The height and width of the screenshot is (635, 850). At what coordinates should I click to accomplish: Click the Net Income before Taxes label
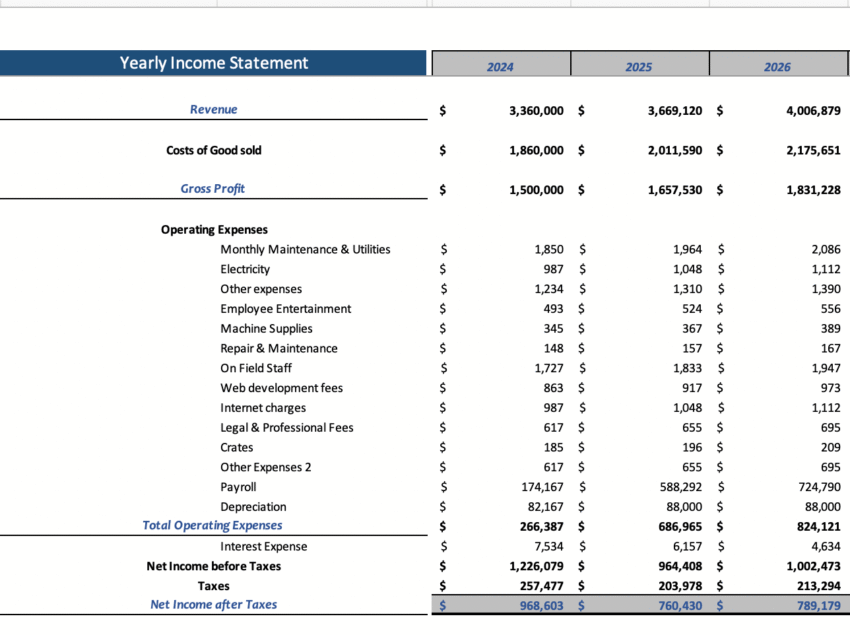[213, 565]
